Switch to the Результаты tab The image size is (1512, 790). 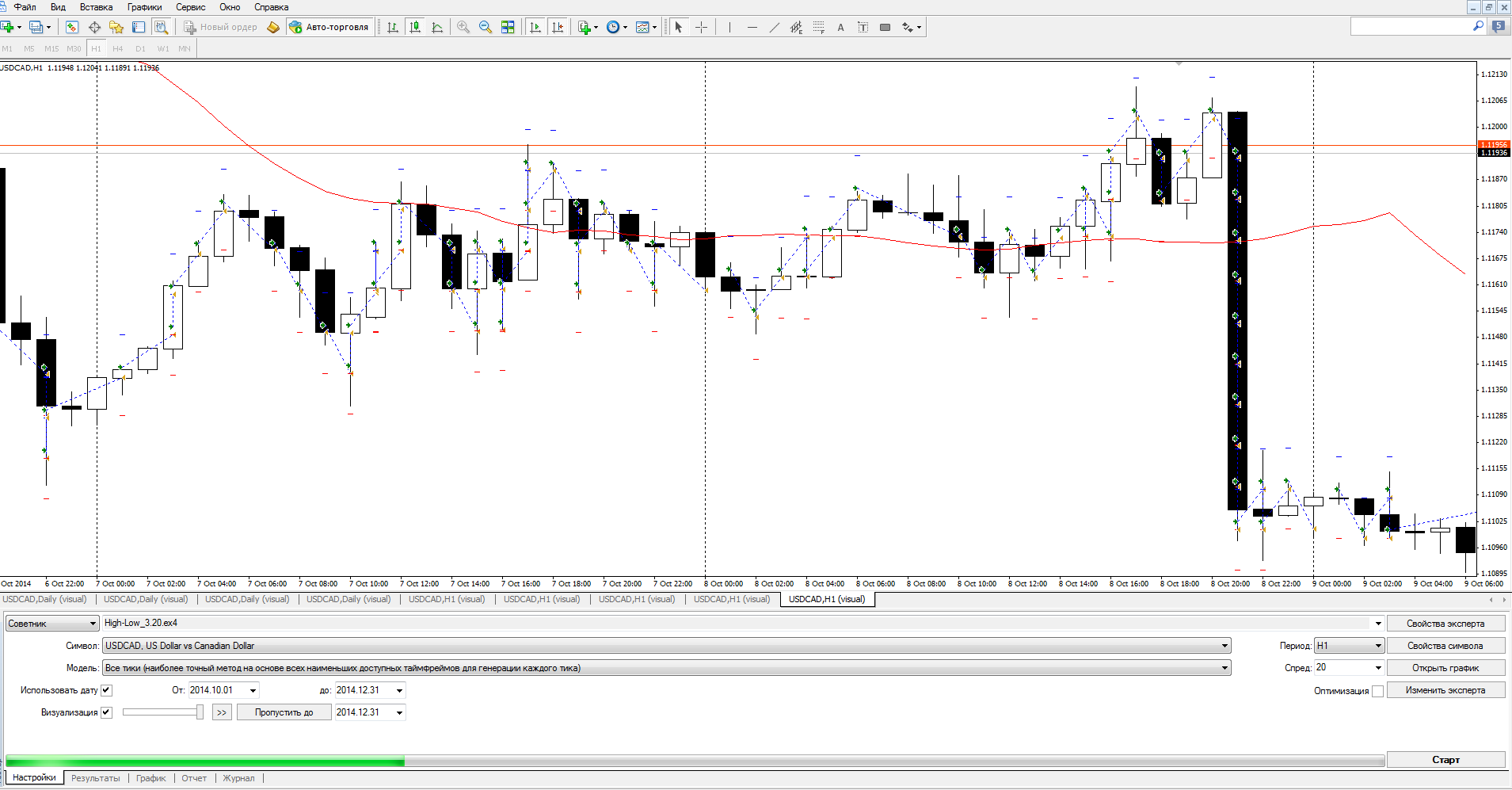[x=96, y=778]
